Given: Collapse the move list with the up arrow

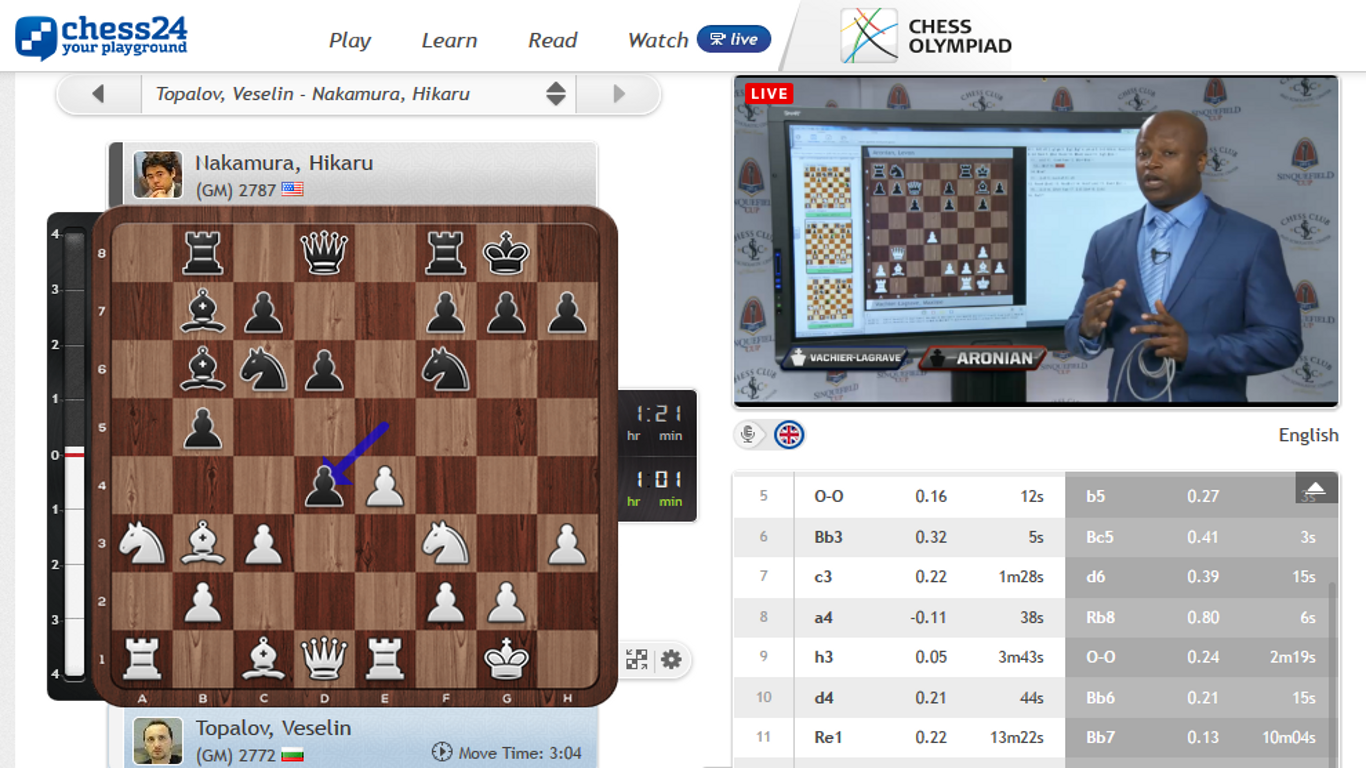Looking at the screenshot, I should (x=1316, y=488).
